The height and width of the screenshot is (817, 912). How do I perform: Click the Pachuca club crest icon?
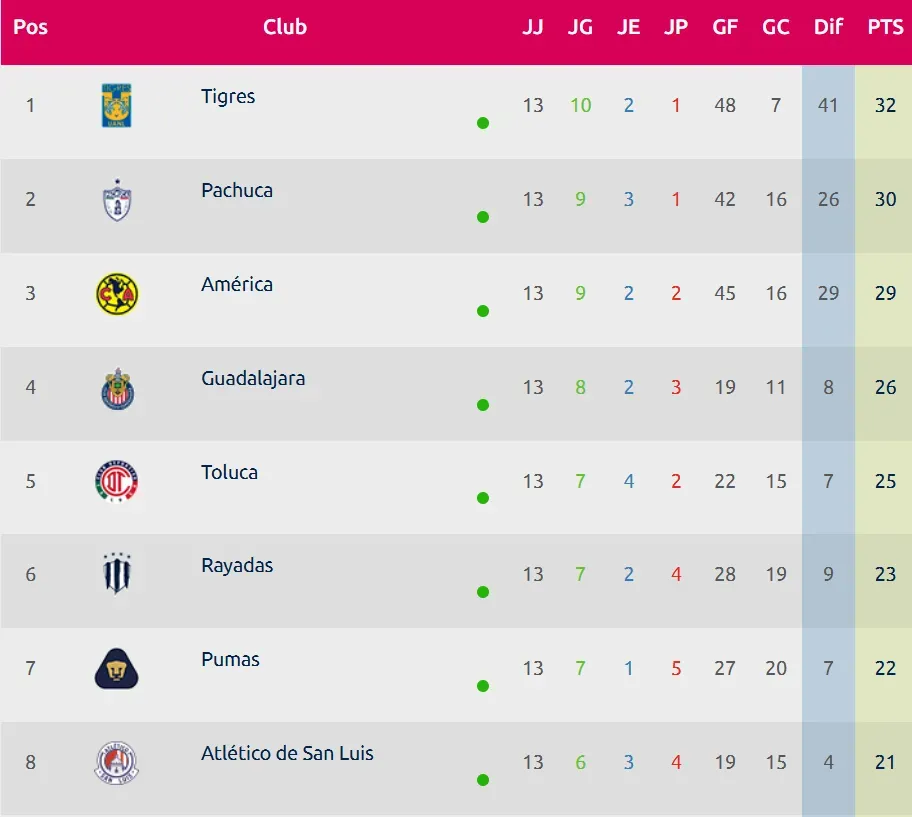point(117,199)
